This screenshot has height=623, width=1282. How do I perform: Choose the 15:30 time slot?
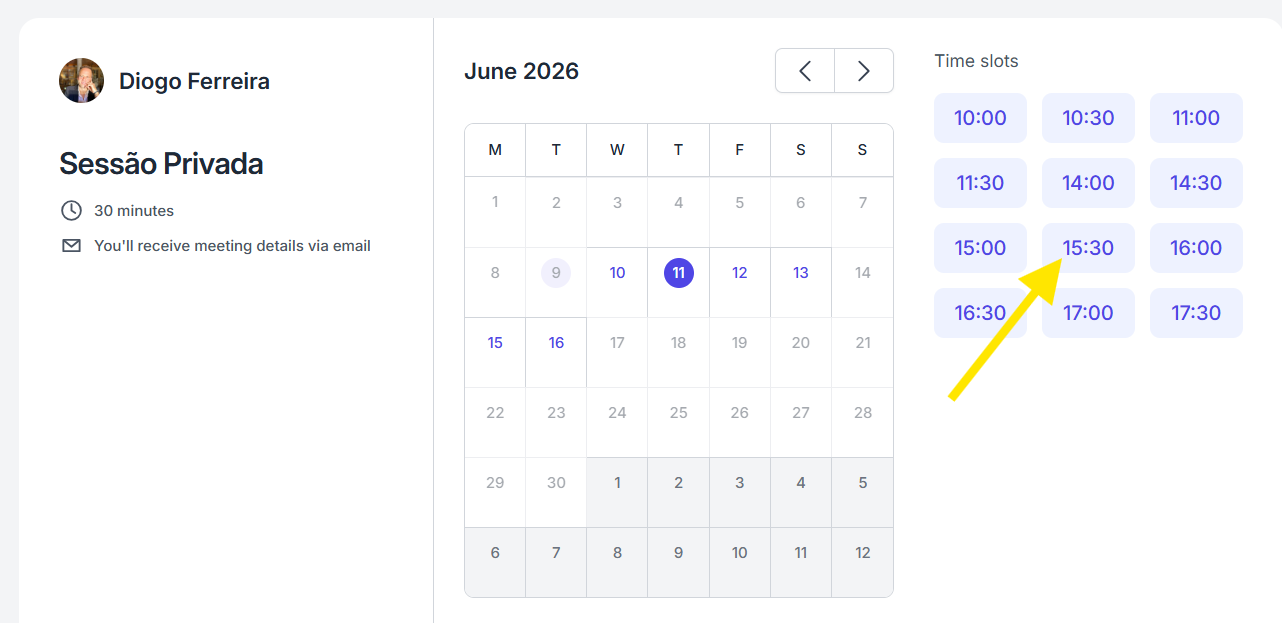point(1088,248)
